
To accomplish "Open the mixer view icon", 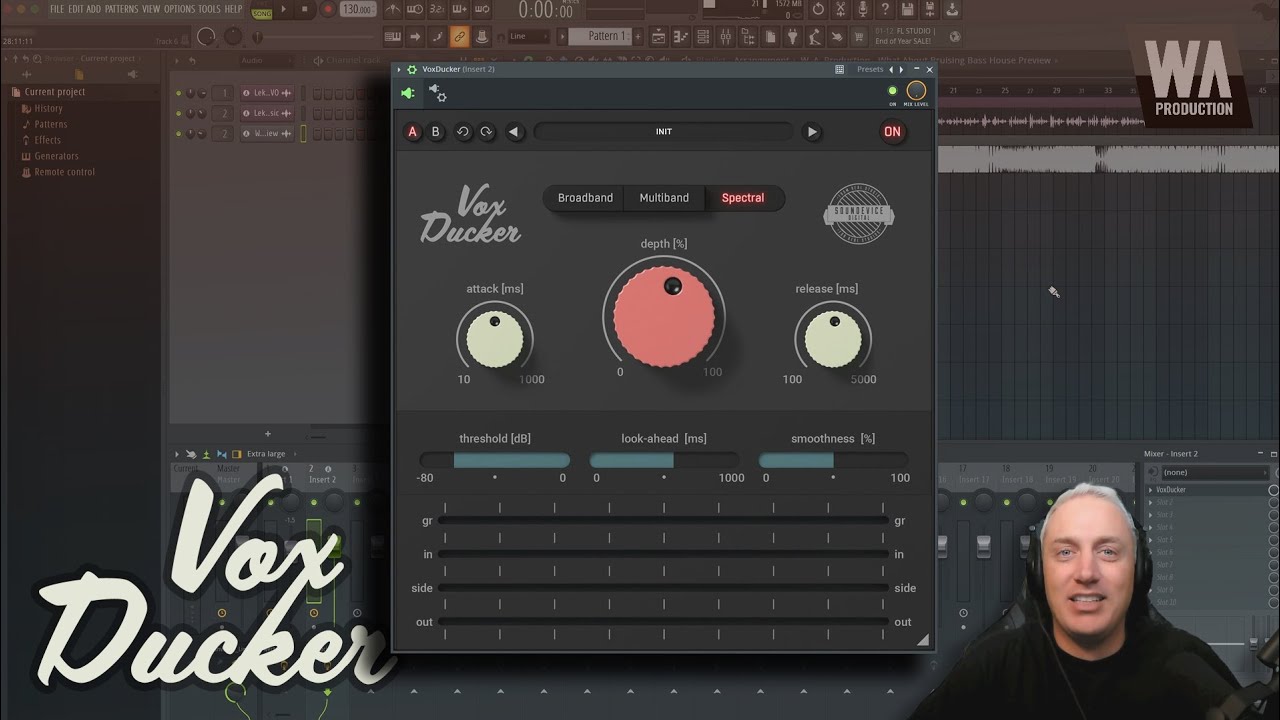I will tap(726, 37).
